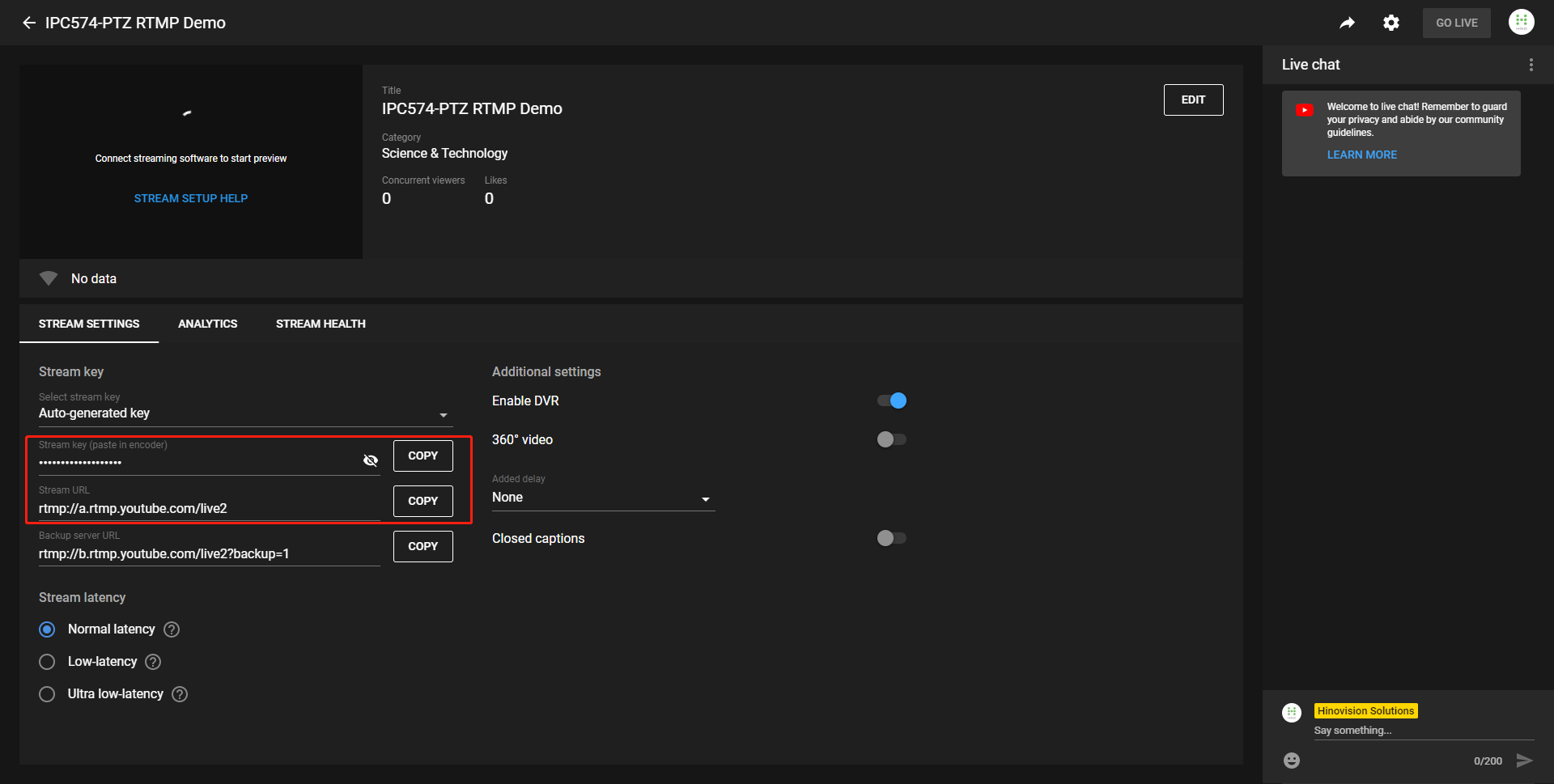The width and height of the screenshot is (1554, 784).
Task: Switch to the Analytics tab
Action: click(x=207, y=324)
